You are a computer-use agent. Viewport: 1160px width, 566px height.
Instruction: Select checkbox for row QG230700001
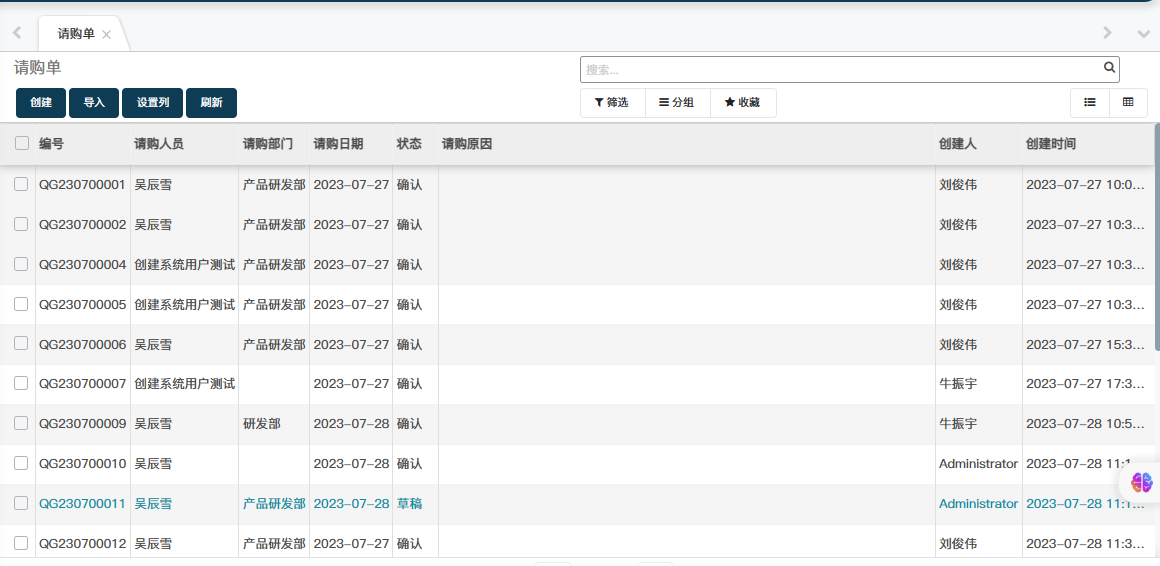[21, 184]
